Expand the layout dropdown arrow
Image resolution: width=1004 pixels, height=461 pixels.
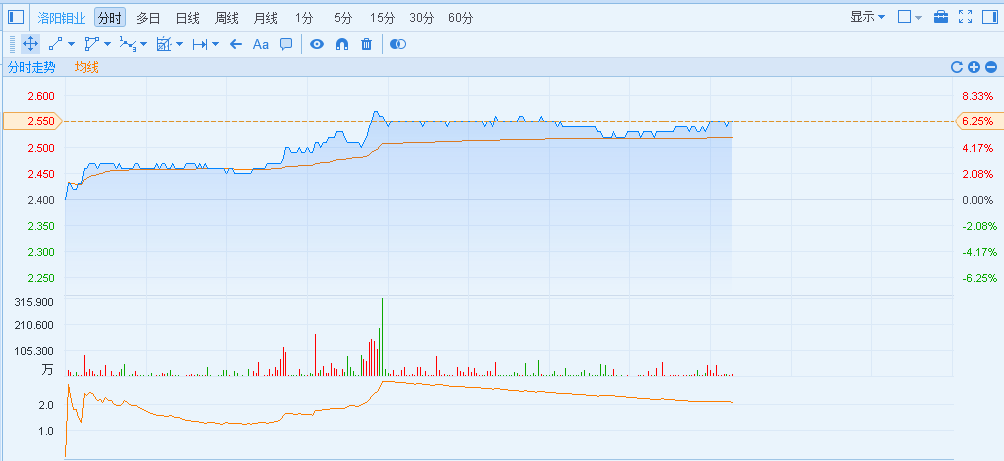pos(918,18)
